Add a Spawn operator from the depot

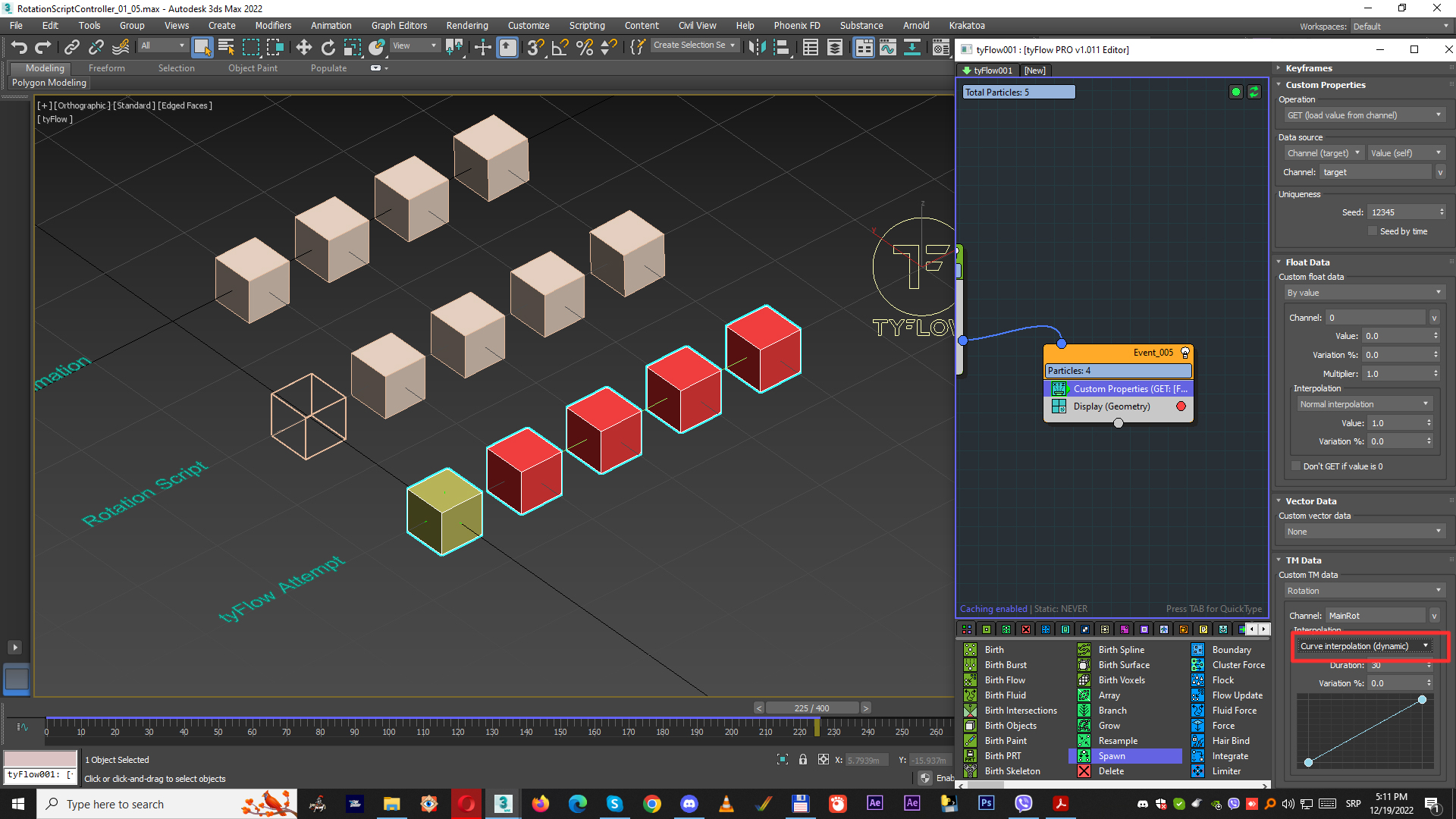1111,756
